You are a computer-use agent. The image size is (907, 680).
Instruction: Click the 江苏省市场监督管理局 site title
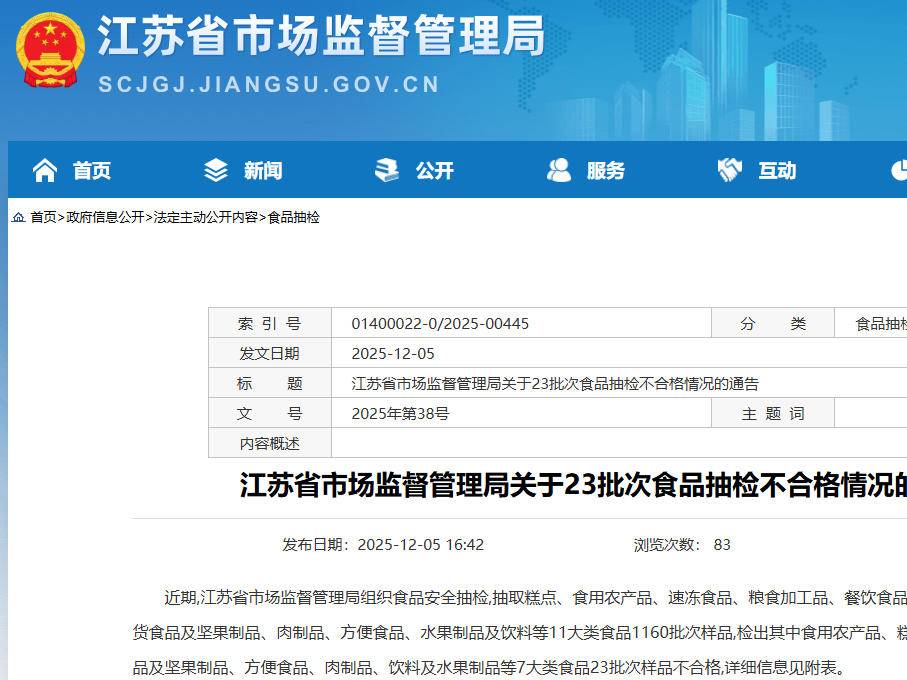click(x=321, y=38)
